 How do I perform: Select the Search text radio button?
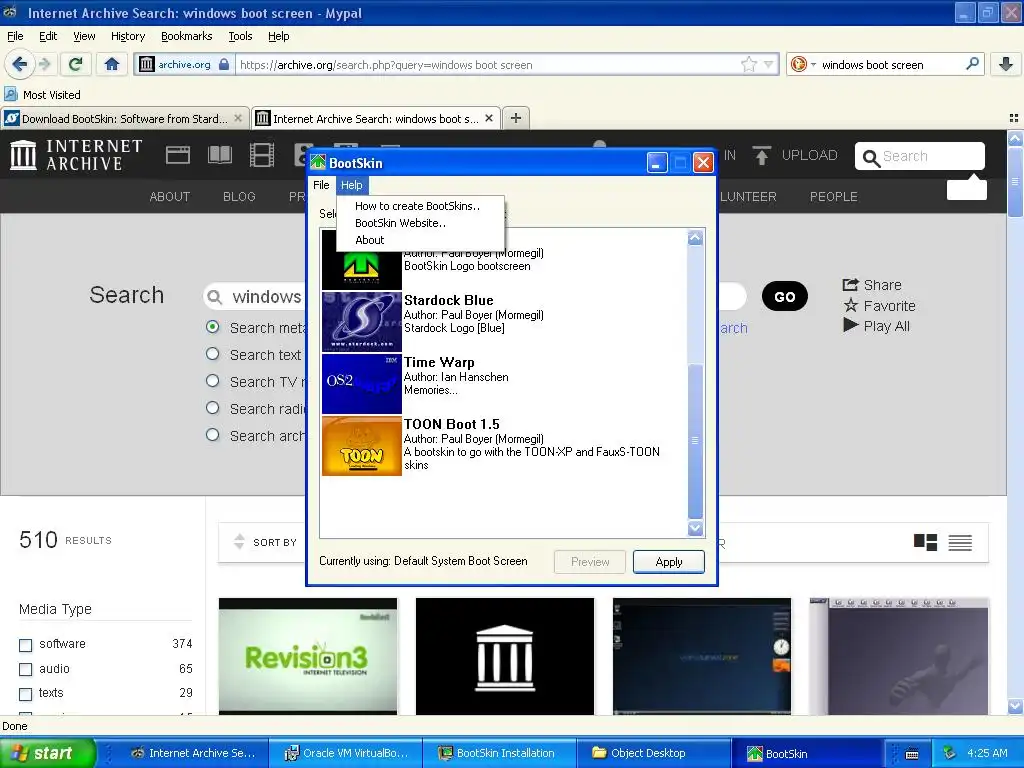[x=212, y=354]
